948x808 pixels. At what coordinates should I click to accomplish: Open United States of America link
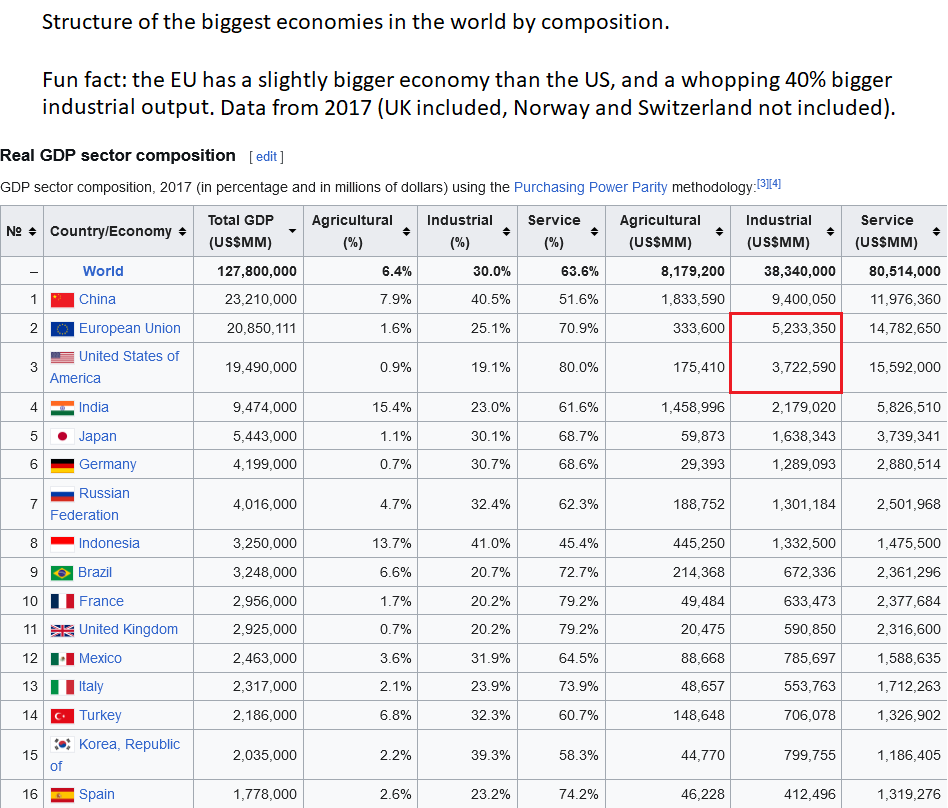115,367
